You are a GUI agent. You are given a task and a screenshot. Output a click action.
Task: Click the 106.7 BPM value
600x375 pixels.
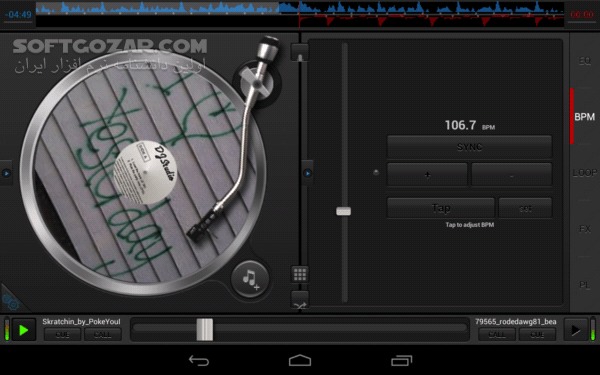coord(460,125)
